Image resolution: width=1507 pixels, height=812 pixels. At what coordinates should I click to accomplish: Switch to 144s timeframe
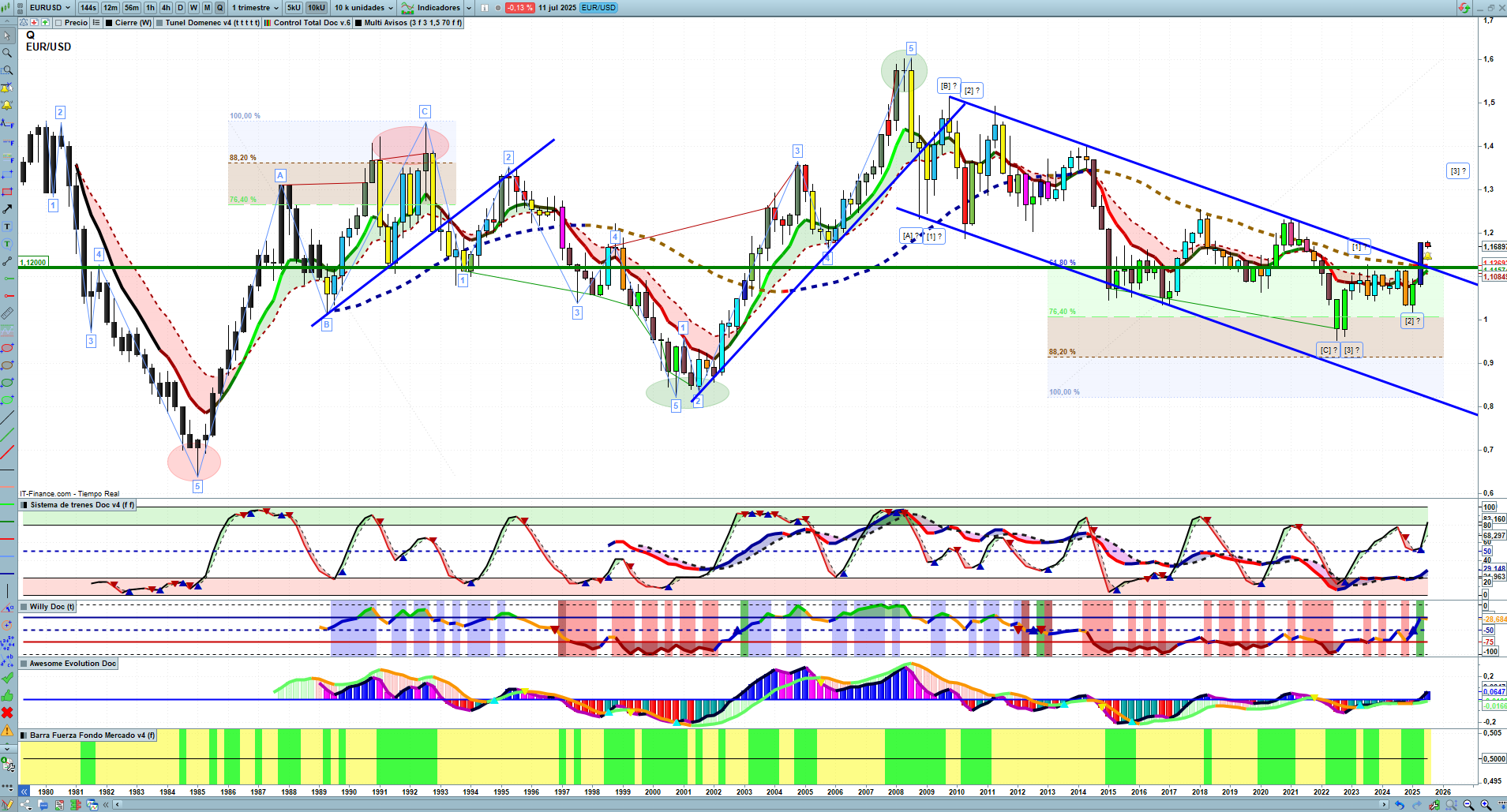click(88, 8)
